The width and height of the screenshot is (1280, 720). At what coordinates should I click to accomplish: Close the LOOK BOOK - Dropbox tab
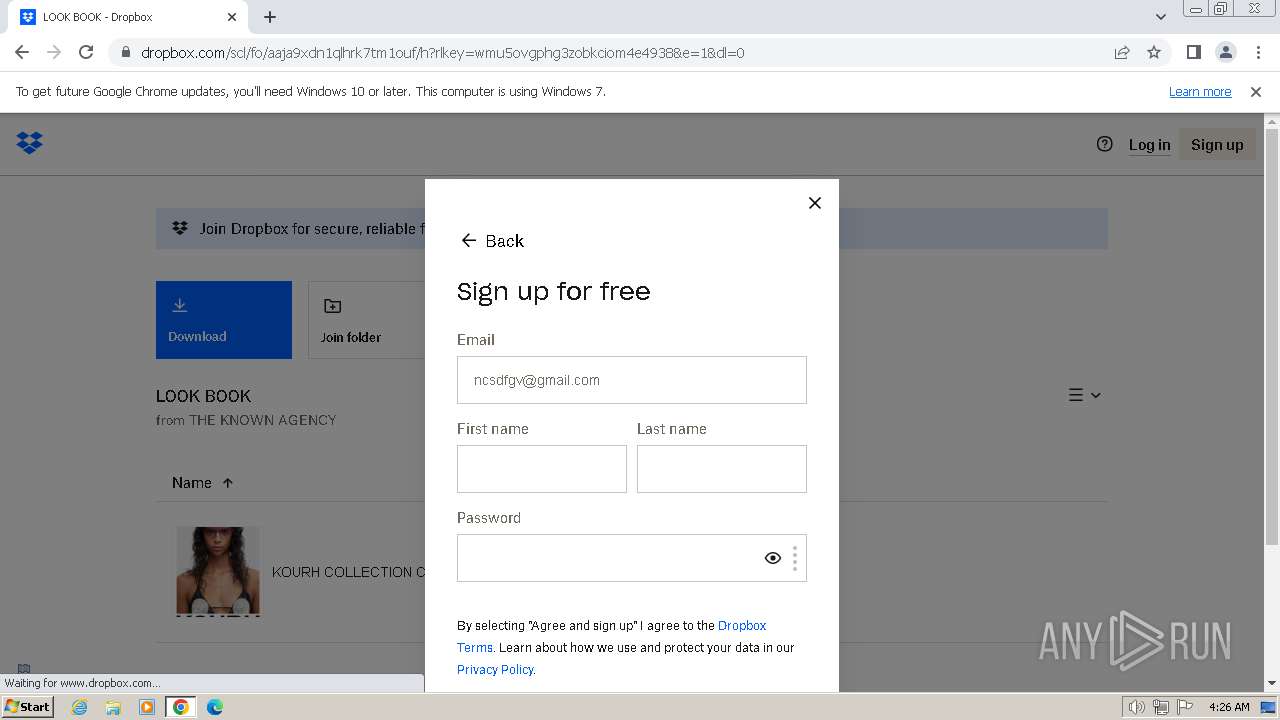coord(232,17)
